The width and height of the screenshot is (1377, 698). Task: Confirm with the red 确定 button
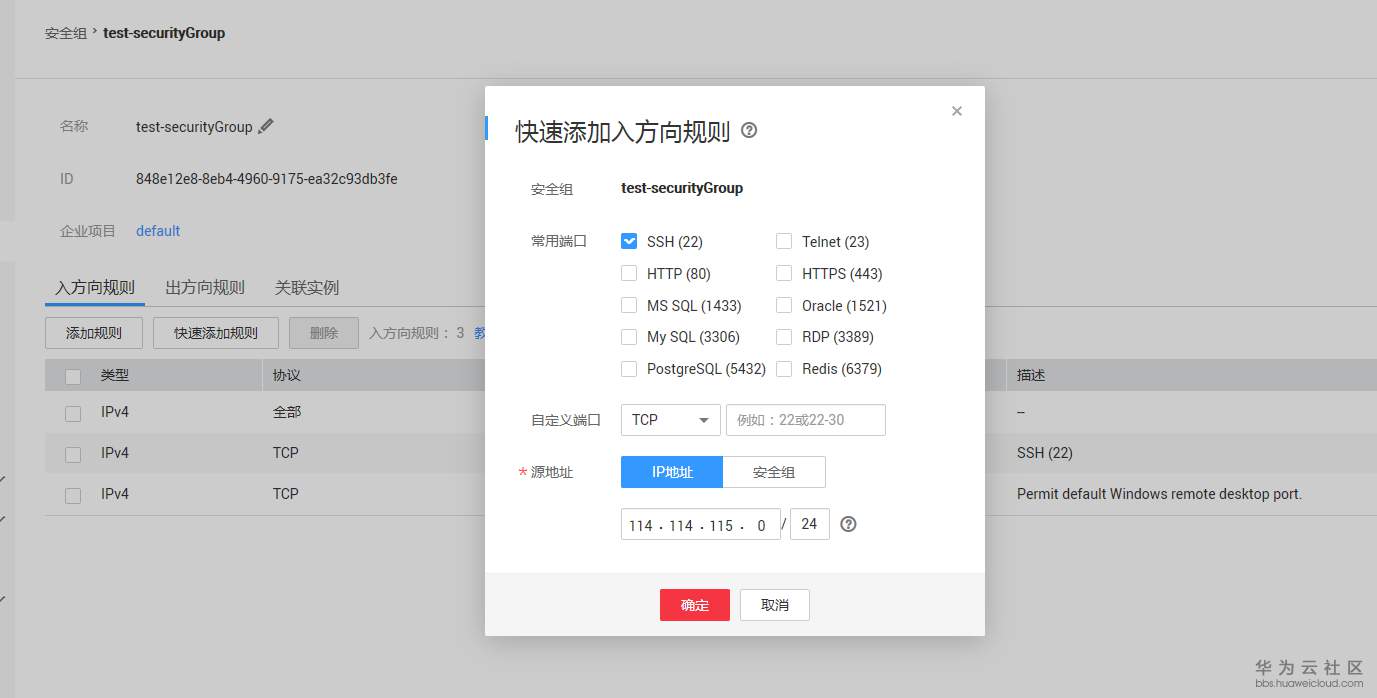[695, 605]
